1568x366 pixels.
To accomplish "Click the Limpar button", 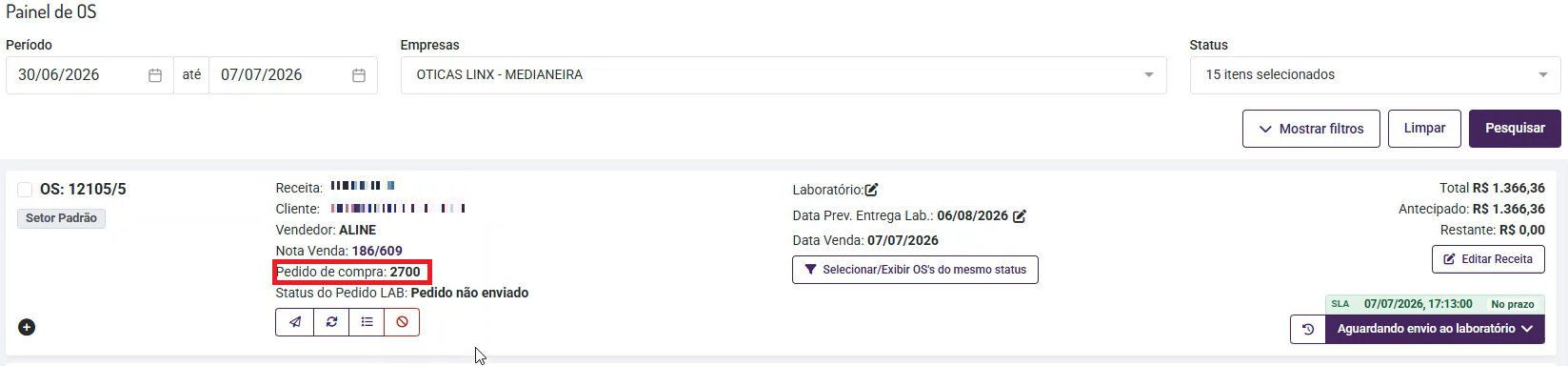I will pos(1424,129).
